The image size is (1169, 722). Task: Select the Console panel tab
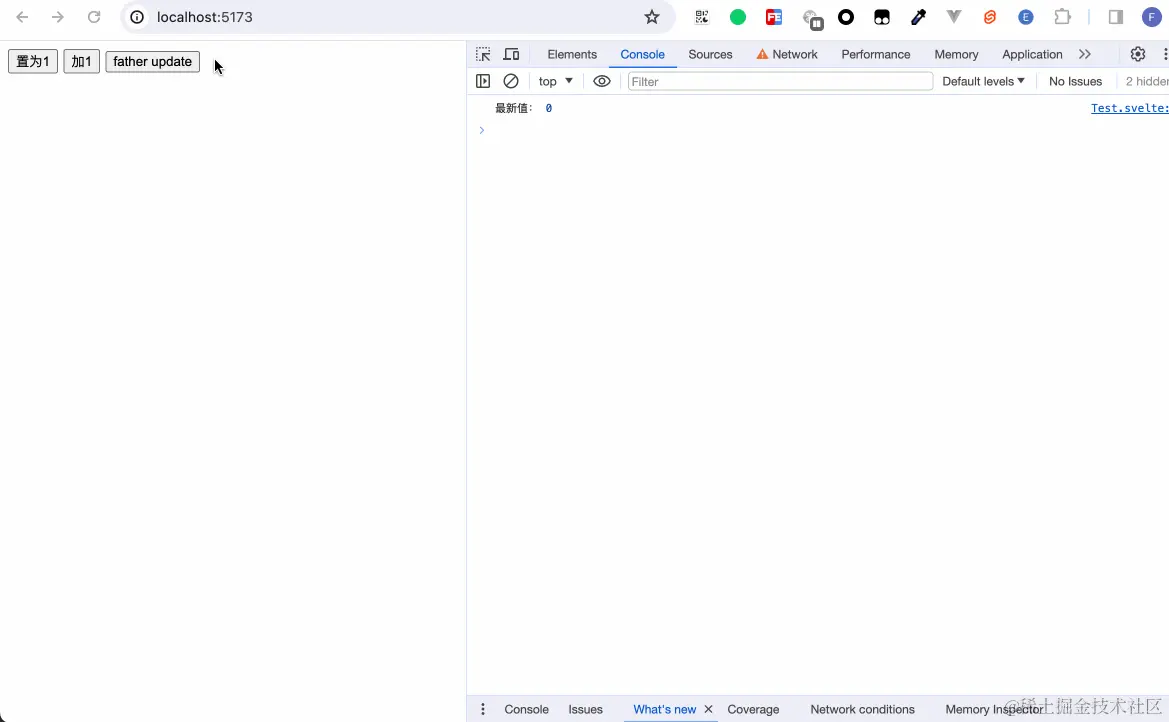pyautogui.click(x=642, y=54)
